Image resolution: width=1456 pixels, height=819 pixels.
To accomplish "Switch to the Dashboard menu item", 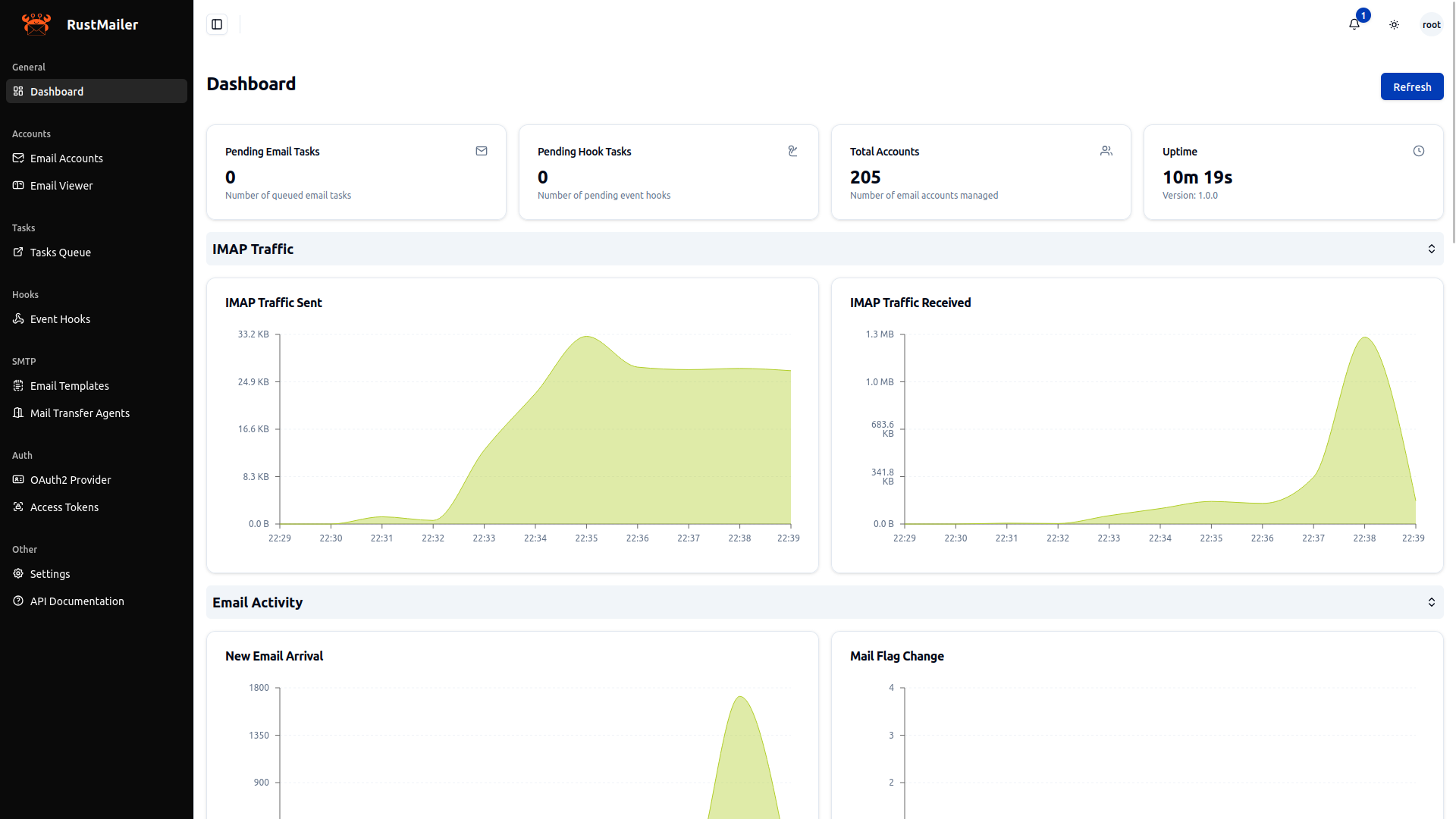I will click(56, 91).
